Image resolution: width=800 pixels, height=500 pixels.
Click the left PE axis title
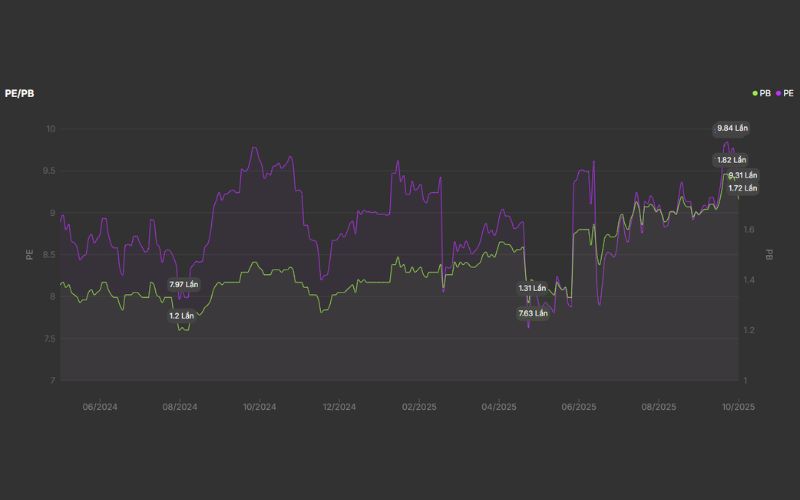pos(30,254)
